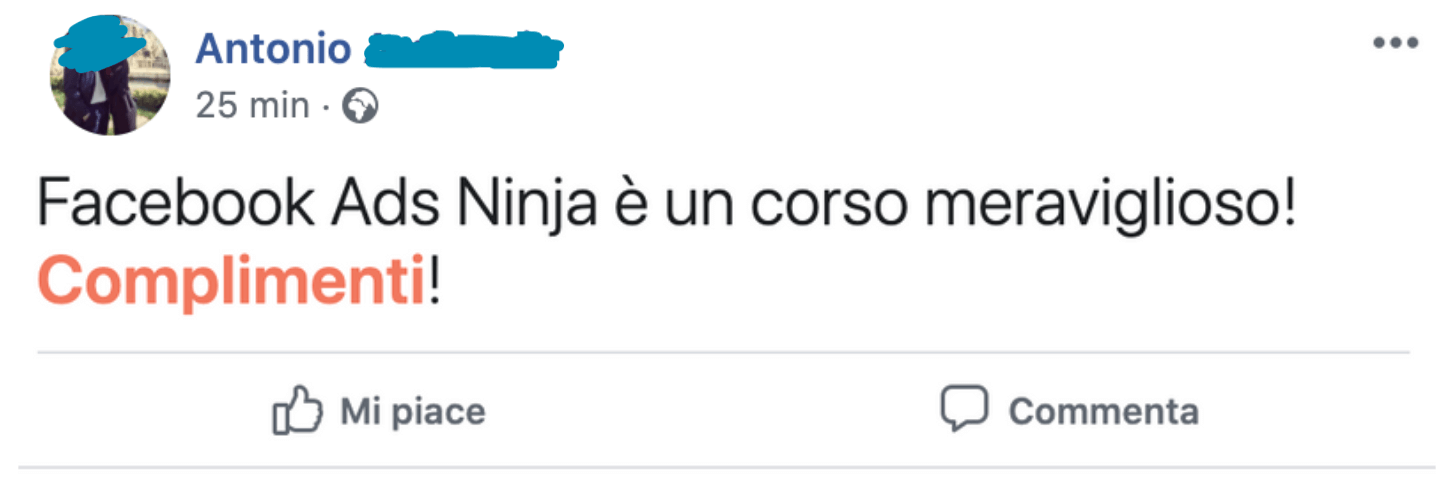Image resolution: width=1450 pixels, height=488 pixels.
Task: Click the blue scribbled-out surname
Action: tap(464, 50)
